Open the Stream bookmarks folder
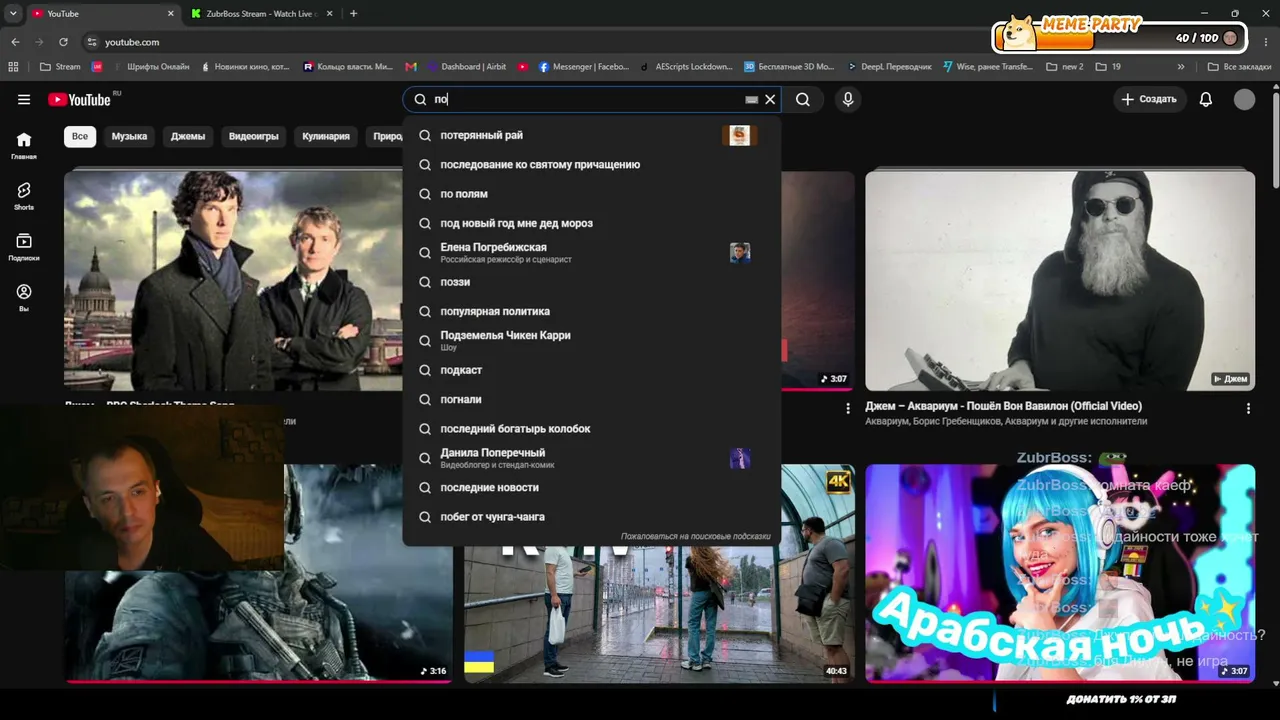 click(60, 67)
